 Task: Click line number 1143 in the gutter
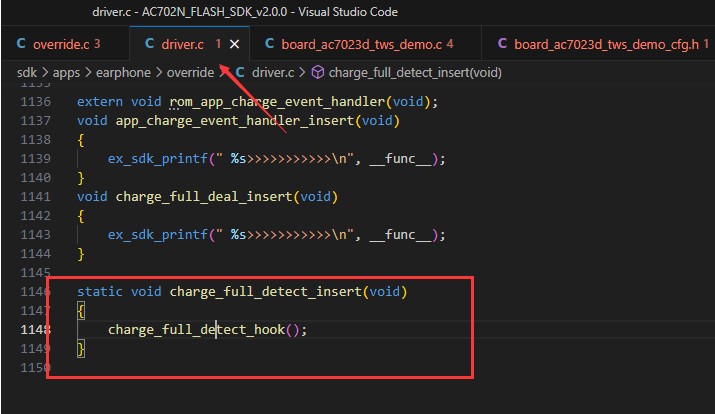click(36, 234)
